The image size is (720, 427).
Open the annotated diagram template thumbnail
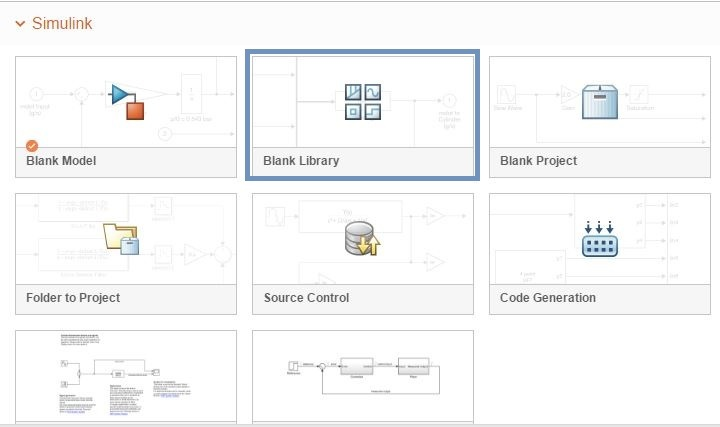[x=126, y=376]
